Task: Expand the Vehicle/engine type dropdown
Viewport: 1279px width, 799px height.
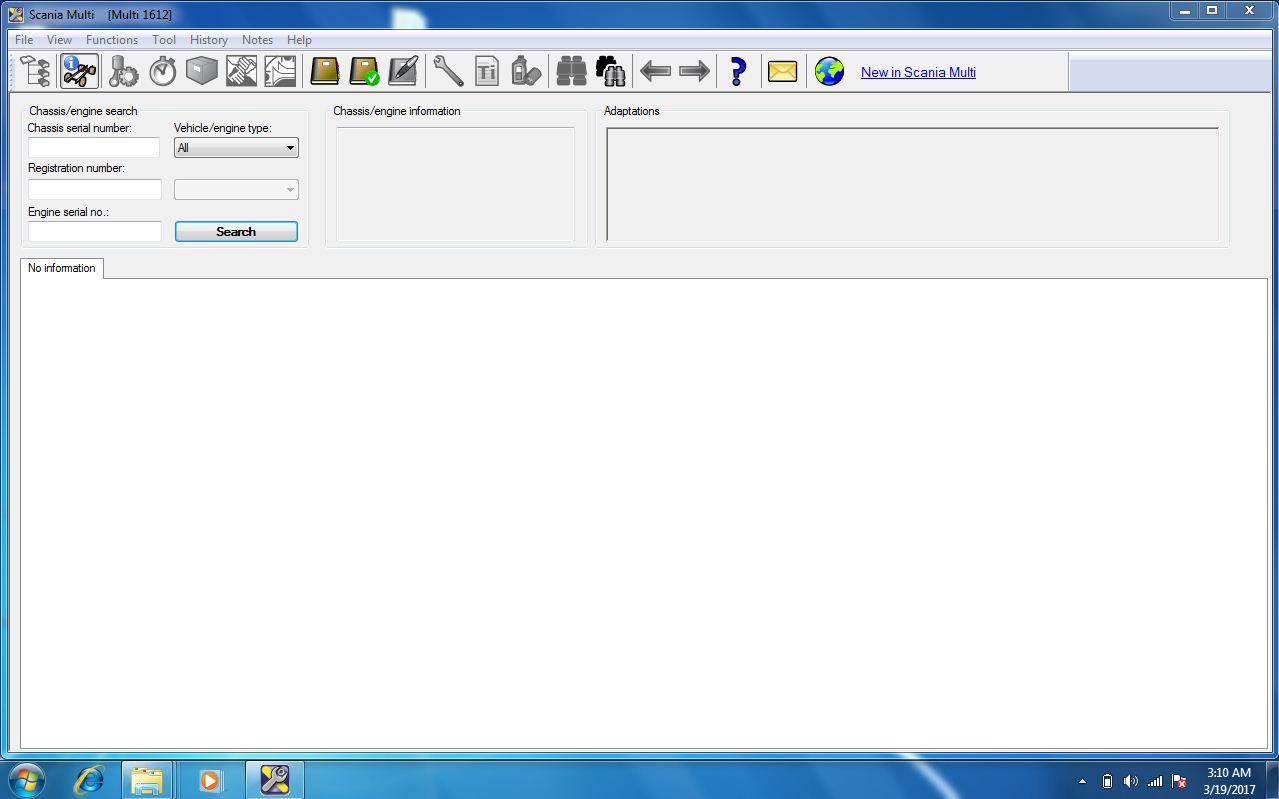Action: (x=236, y=148)
